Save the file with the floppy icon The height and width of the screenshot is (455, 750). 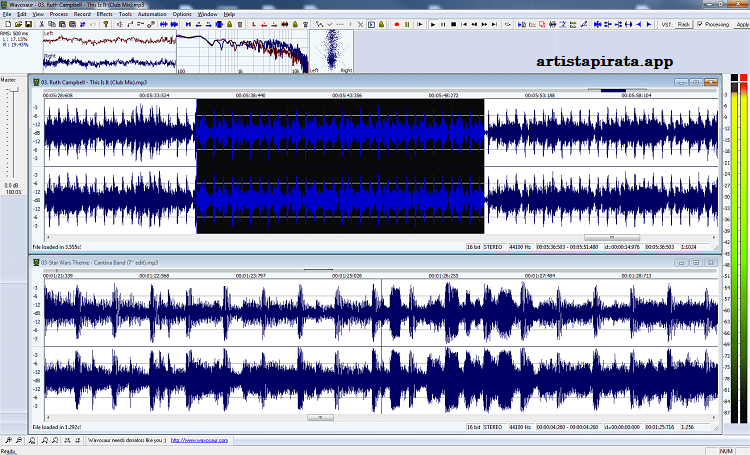coord(28,24)
